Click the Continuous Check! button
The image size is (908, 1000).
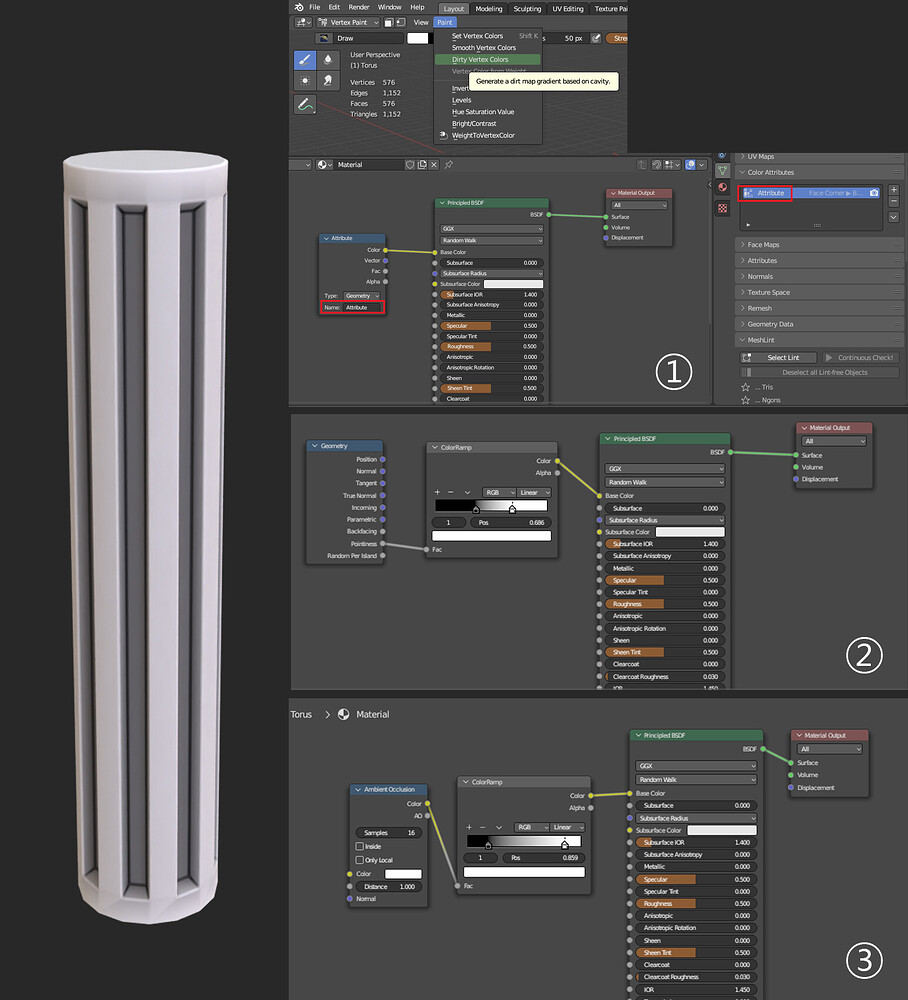[860, 357]
